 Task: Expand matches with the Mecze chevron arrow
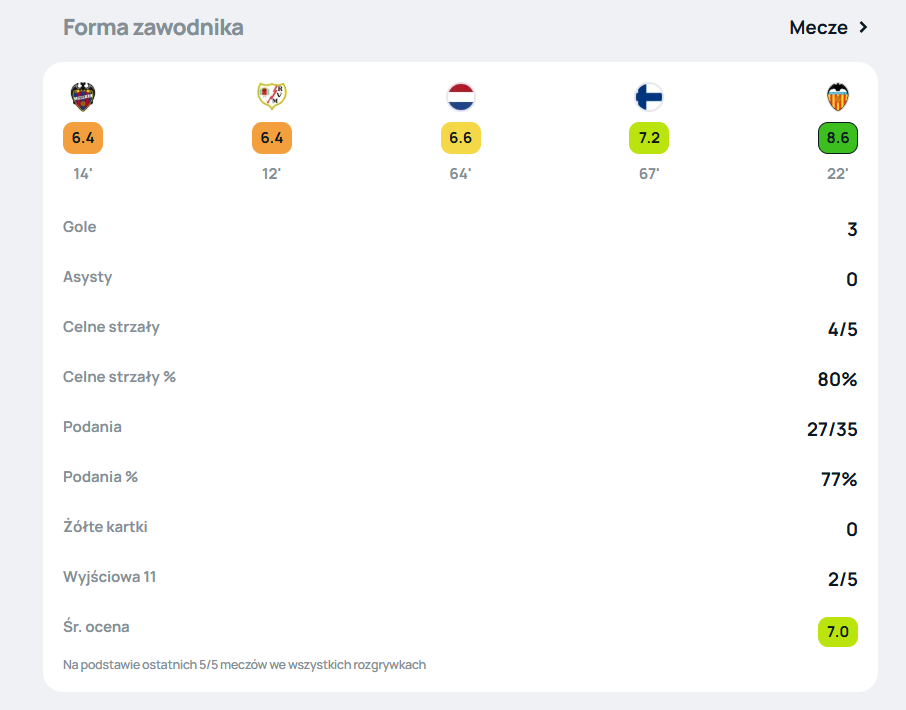pos(863,27)
